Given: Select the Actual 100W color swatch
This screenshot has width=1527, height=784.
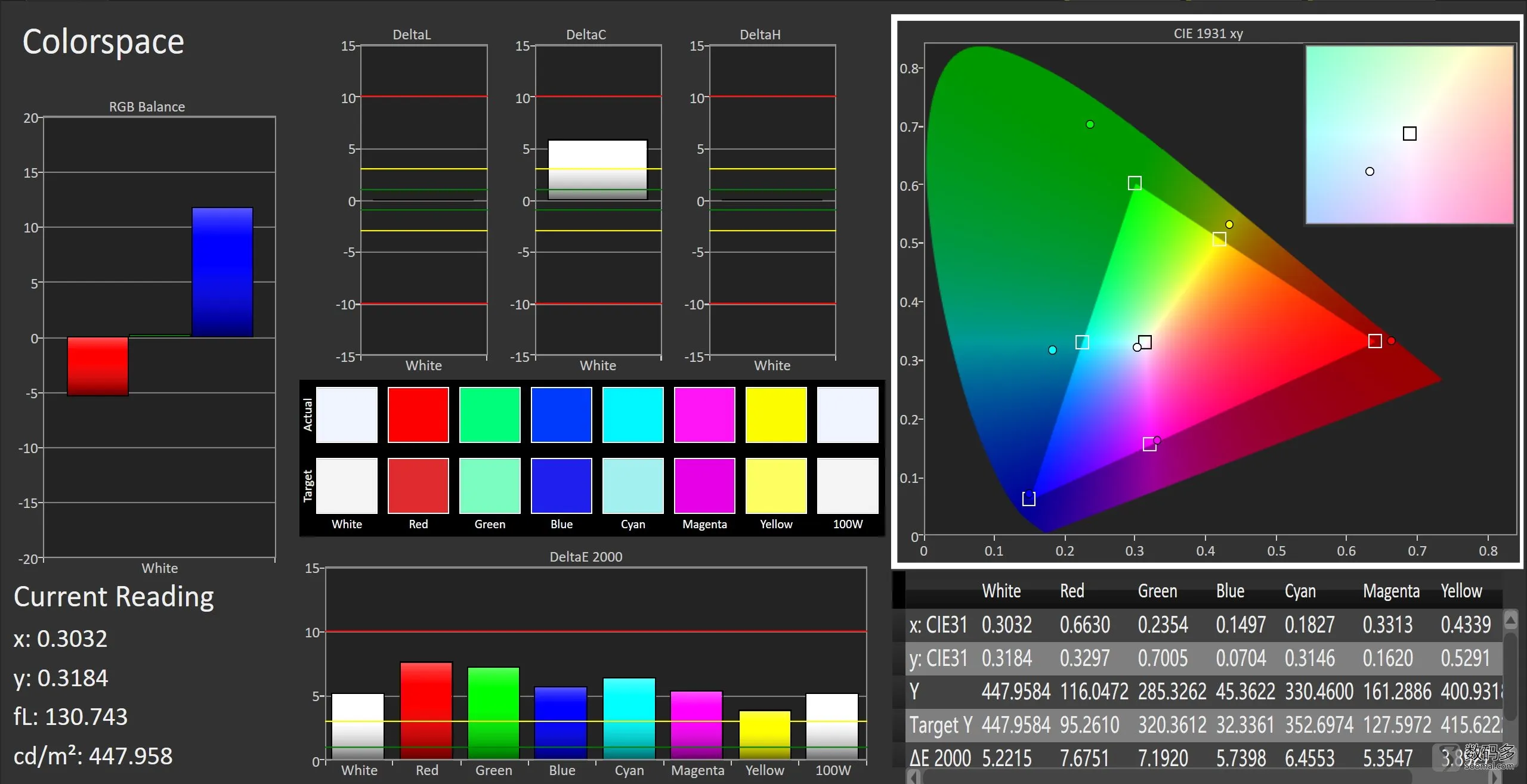Looking at the screenshot, I should pos(848,415).
